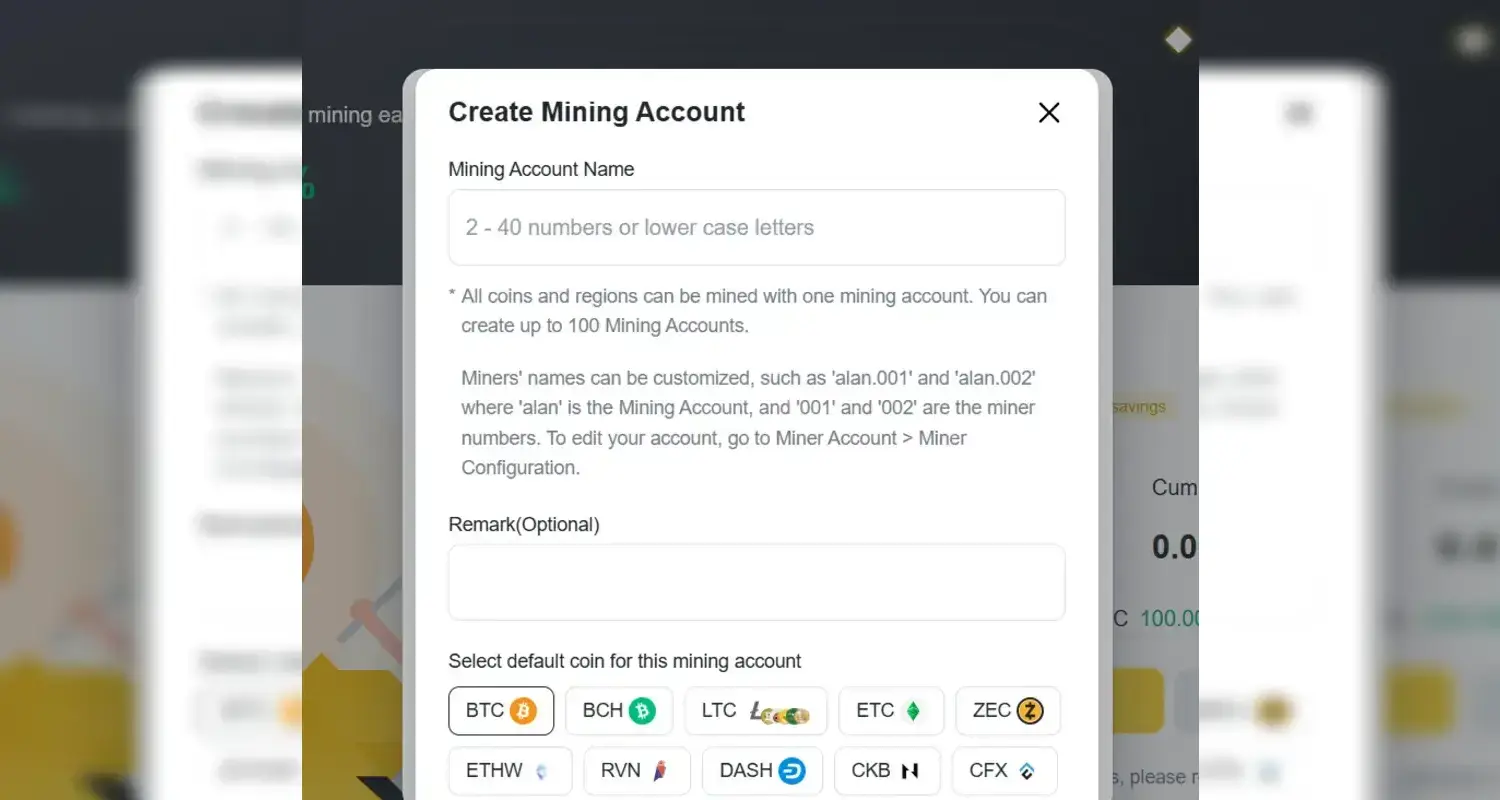1500x800 pixels.
Task: Switch default coin from BTC to BCH
Action: click(619, 710)
